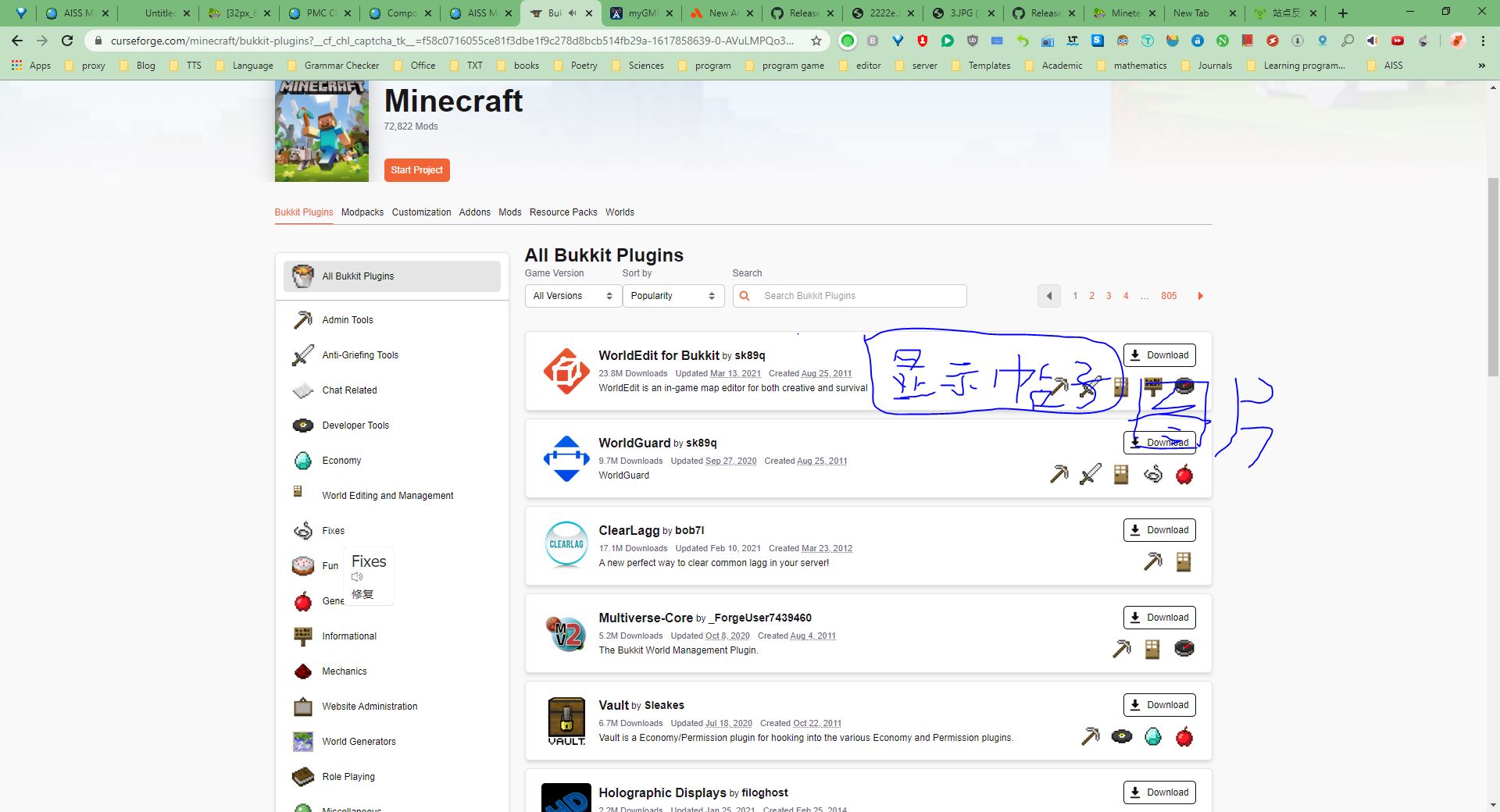Open Fixes string icon in sidebar
Viewport: 1500px width, 812px height.
[x=302, y=531]
